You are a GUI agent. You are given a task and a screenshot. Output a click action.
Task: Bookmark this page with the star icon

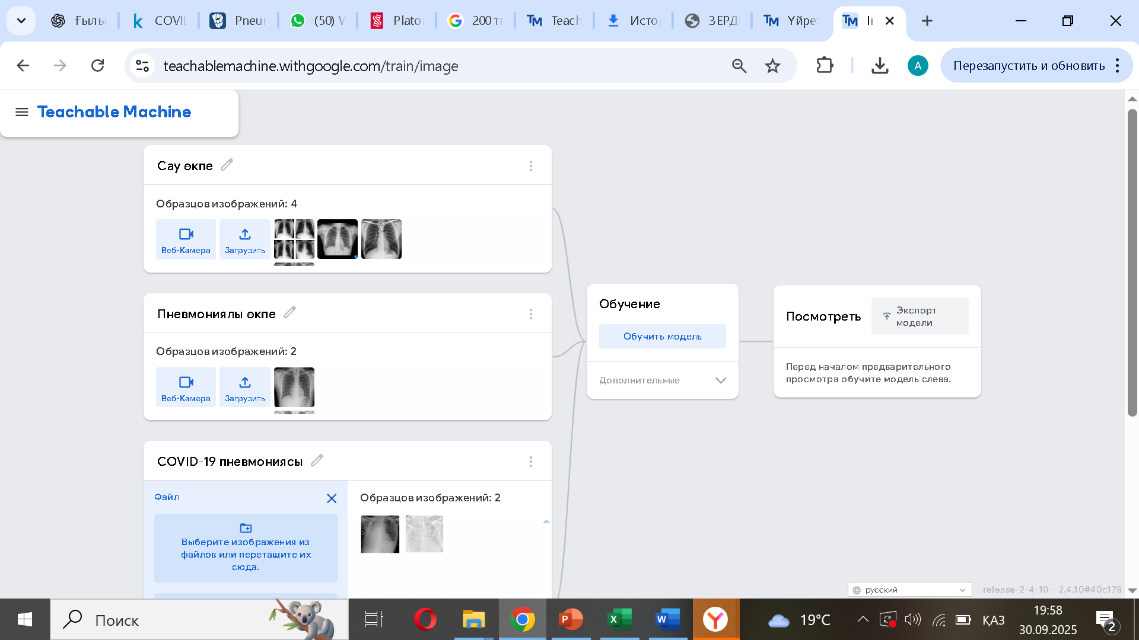[772, 66]
